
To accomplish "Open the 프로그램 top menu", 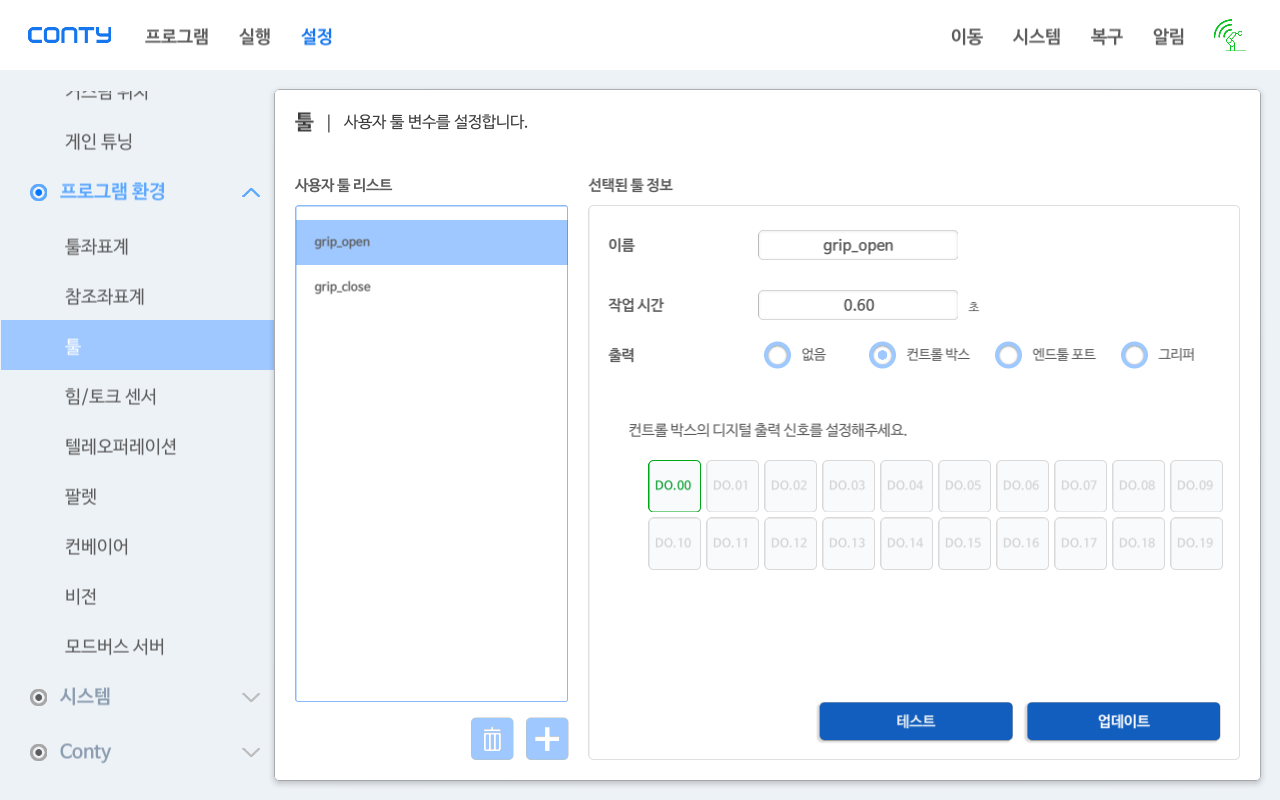I will (x=177, y=37).
